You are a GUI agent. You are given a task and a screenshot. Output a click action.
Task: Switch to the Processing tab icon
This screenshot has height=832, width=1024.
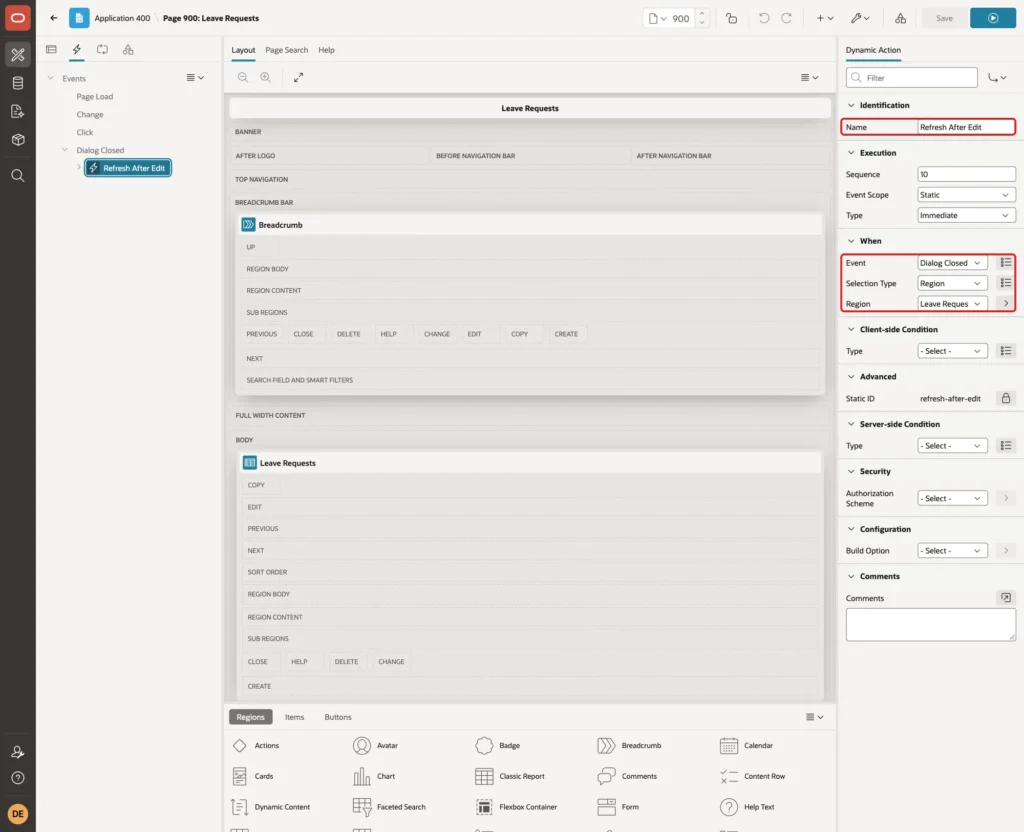tap(103, 50)
